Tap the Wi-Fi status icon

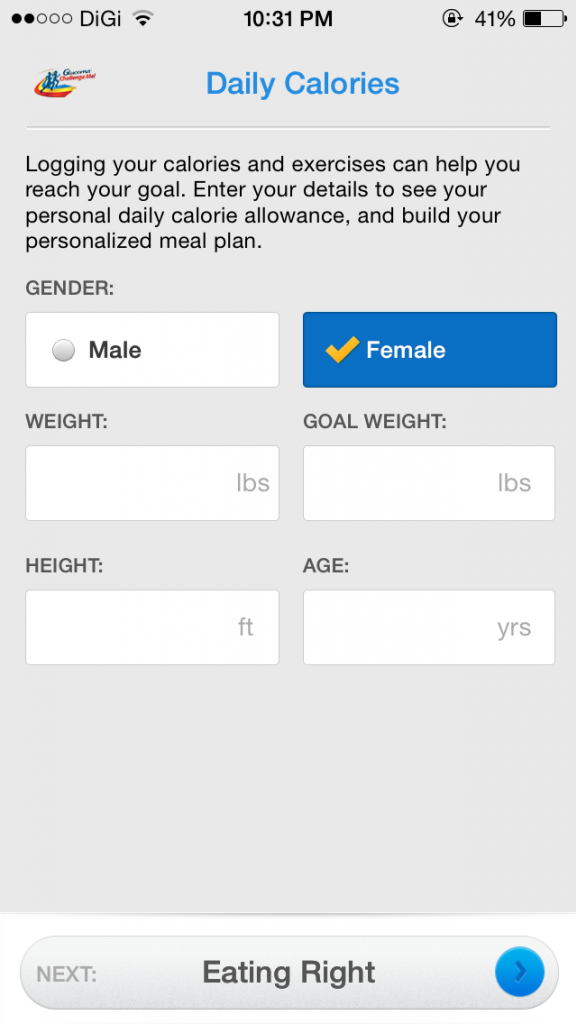(142, 18)
